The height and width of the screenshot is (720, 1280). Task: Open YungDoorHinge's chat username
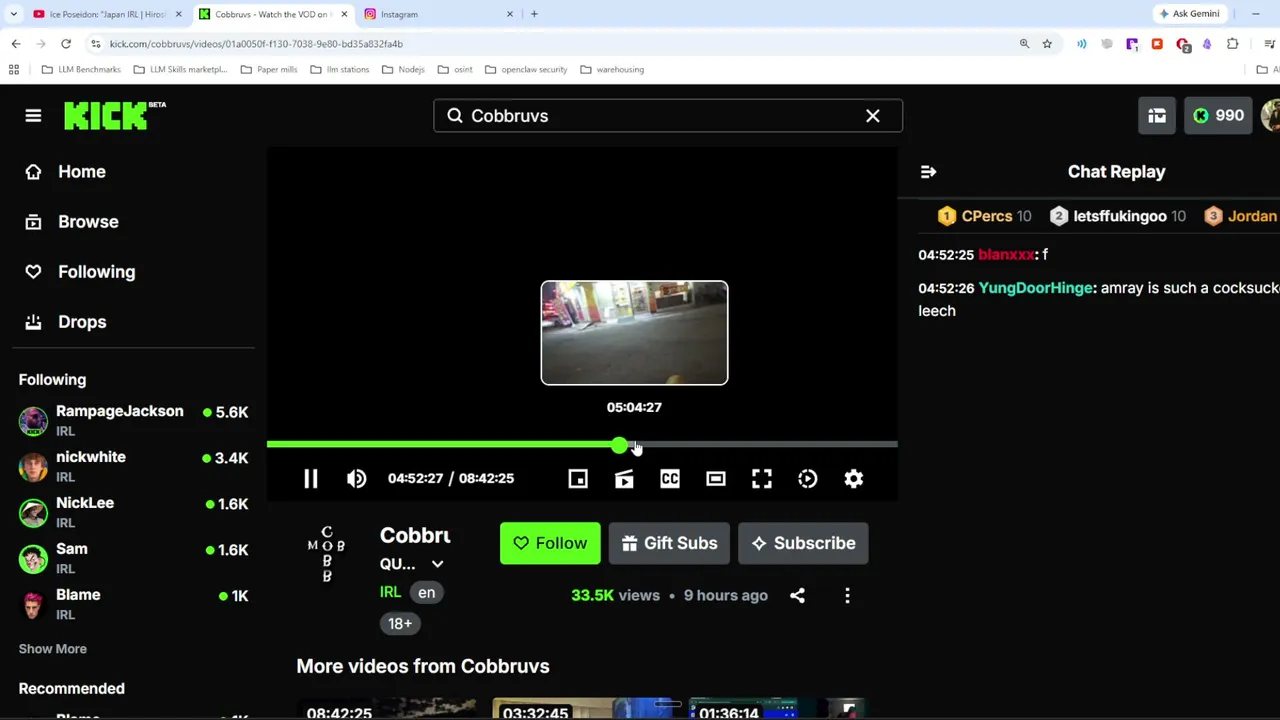(1035, 288)
